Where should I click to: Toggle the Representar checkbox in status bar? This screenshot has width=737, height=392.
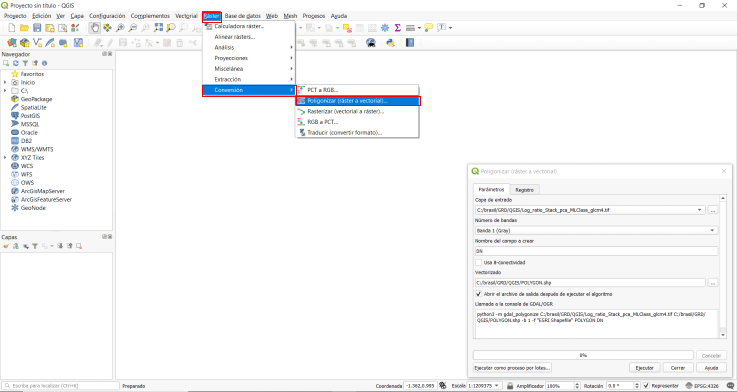click(646, 385)
